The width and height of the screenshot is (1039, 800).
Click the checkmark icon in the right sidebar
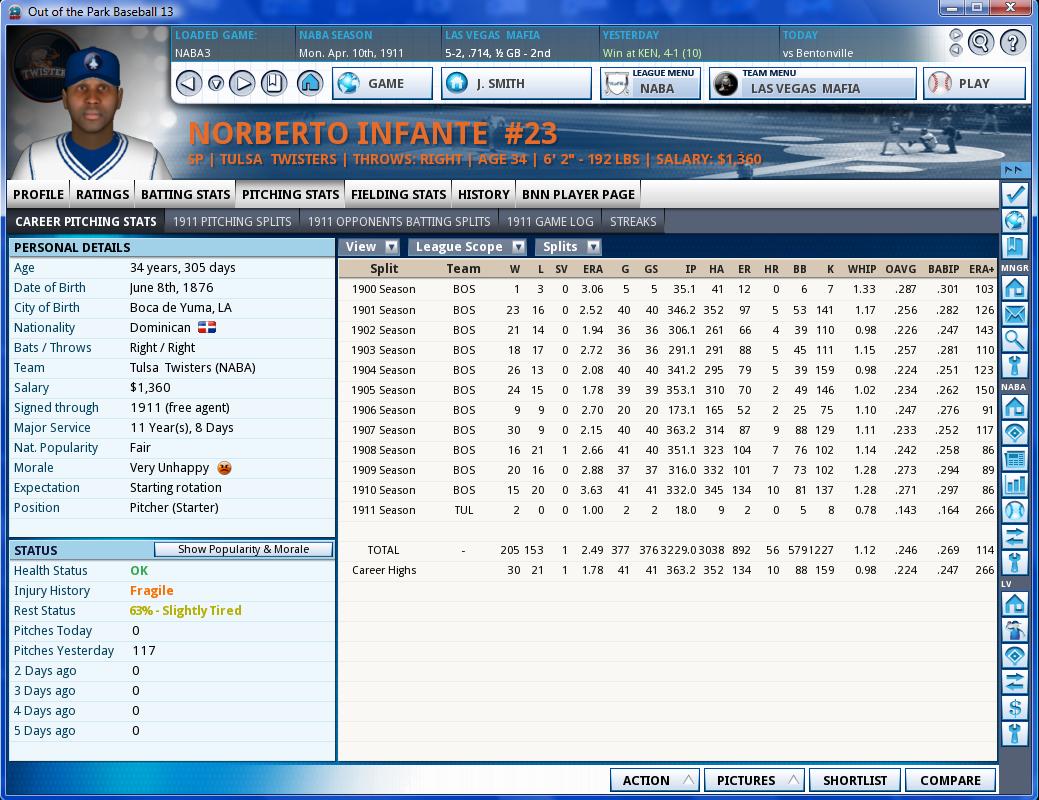click(1014, 195)
